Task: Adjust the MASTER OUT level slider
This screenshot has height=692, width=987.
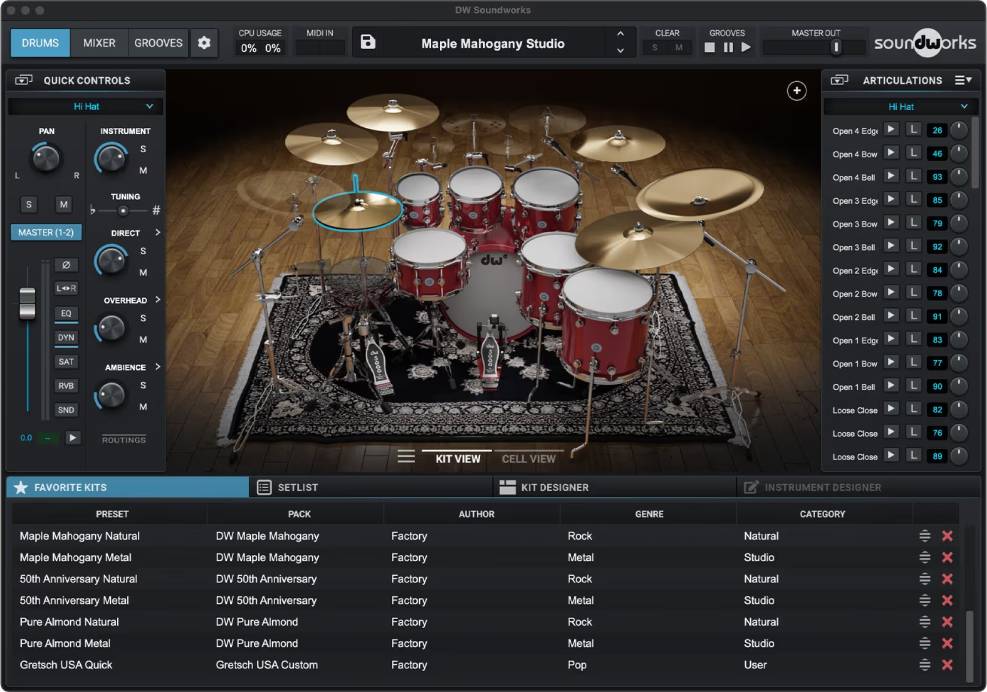Action: (836, 46)
